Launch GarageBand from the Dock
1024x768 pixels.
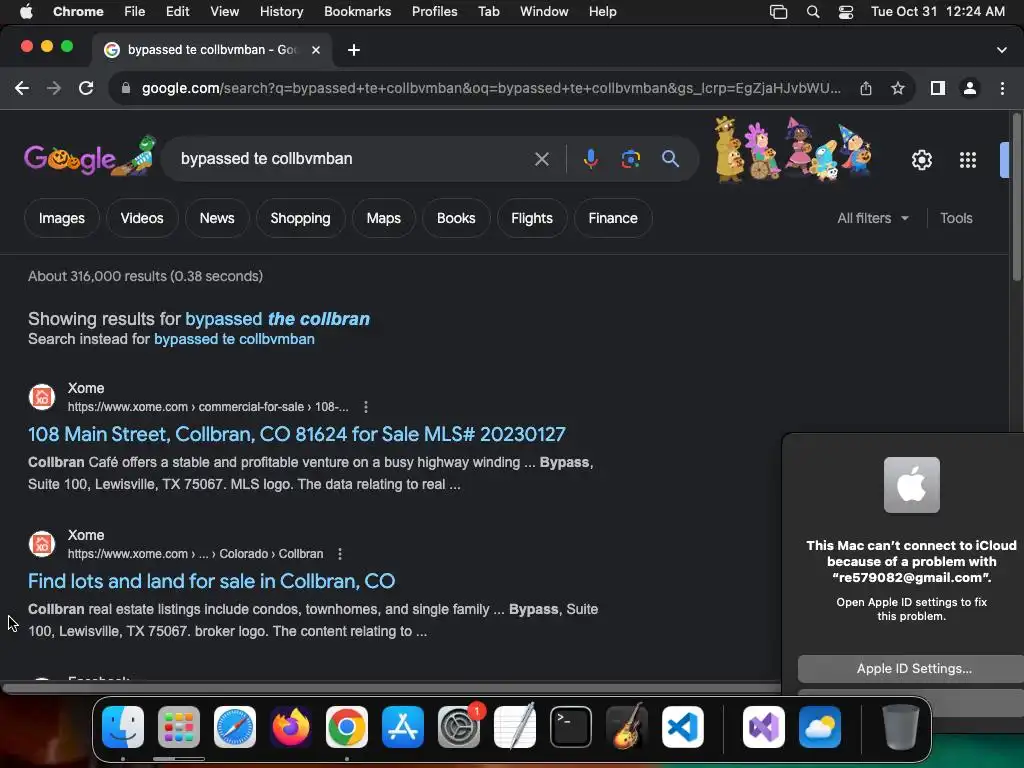tap(627, 727)
